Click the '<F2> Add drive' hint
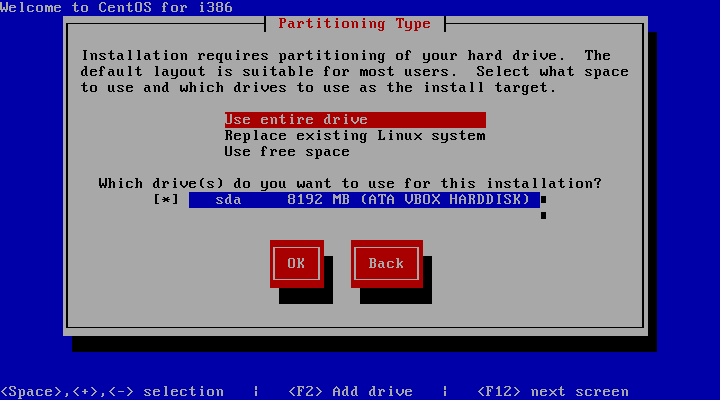Viewport: 720px width, 400px height. tap(350, 392)
